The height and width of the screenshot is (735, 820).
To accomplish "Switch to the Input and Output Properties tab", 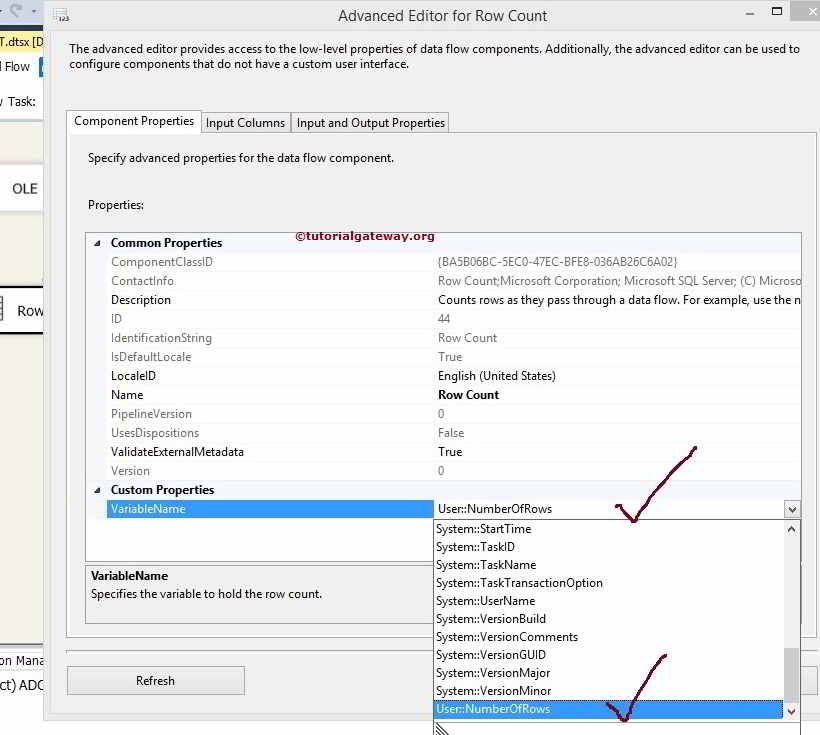I will click(370, 122).
